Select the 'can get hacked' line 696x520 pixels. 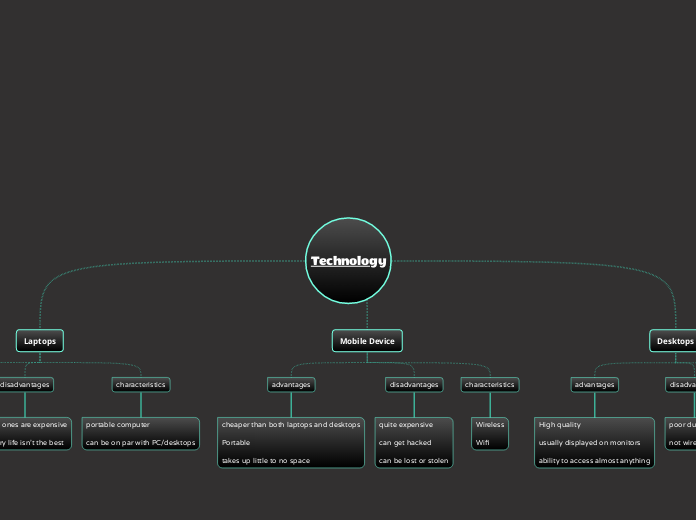tap(405, 442)
